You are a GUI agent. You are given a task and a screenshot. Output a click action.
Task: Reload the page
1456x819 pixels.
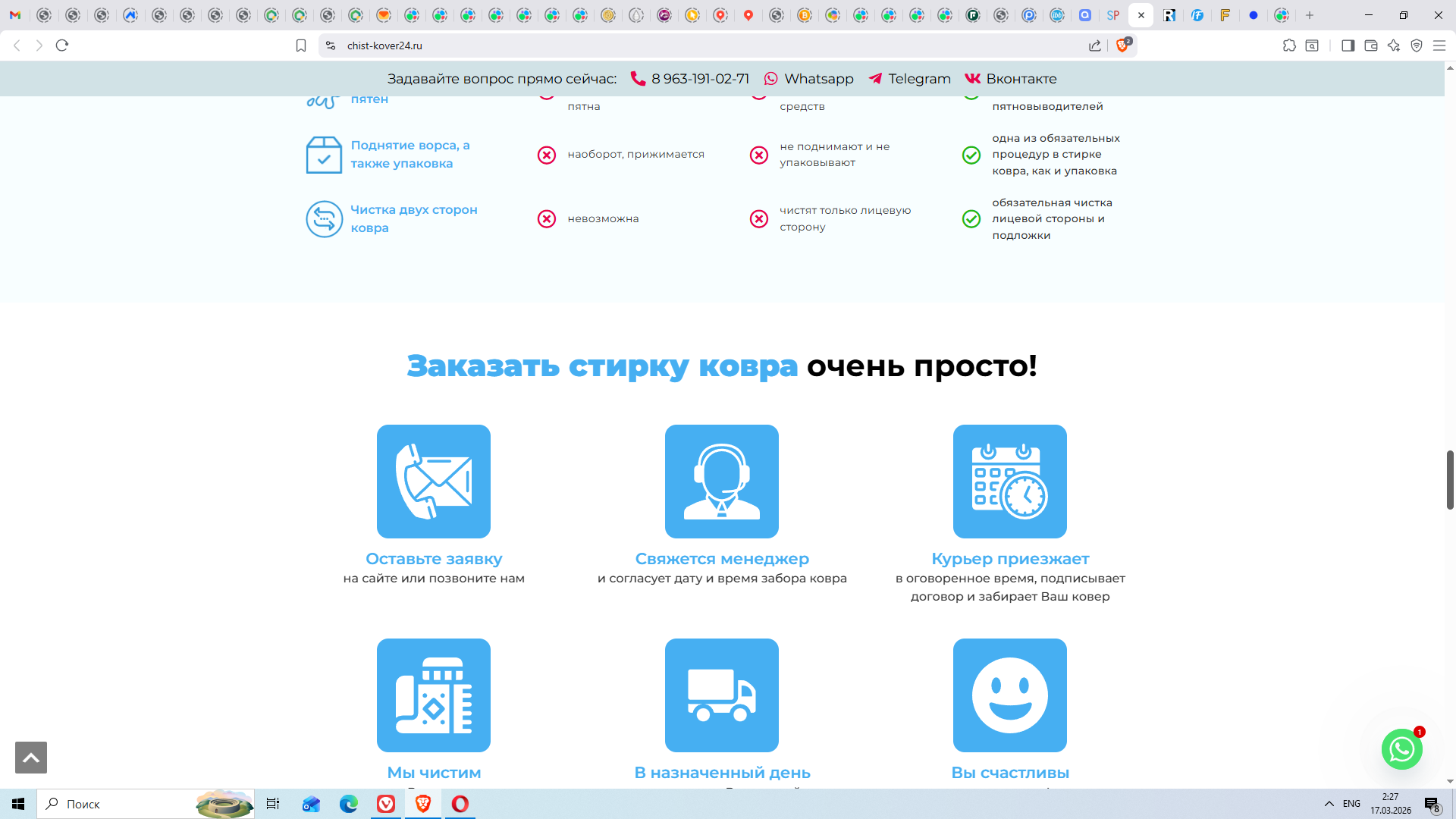(x=62, y=45)
